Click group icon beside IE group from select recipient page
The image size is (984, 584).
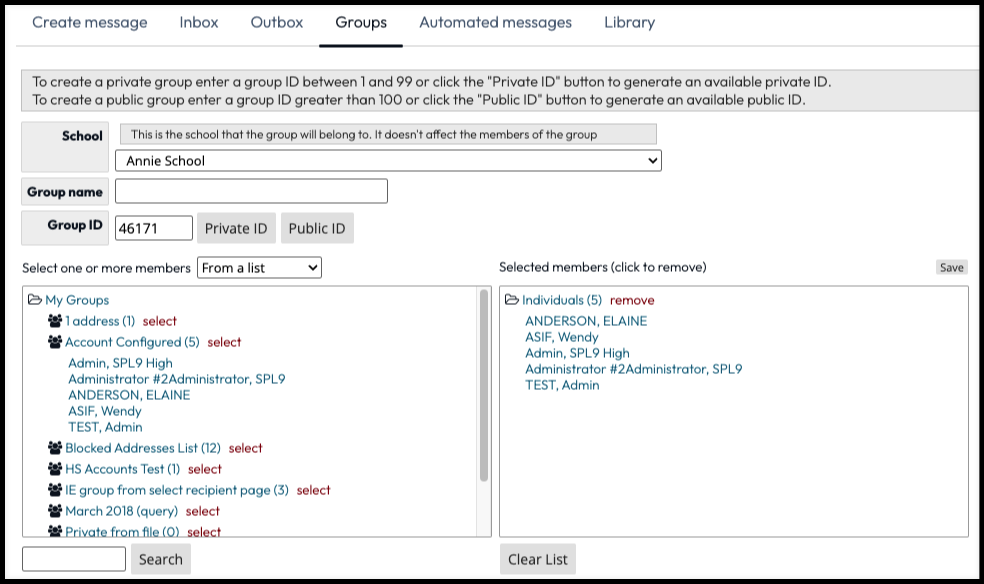[55, 490]
